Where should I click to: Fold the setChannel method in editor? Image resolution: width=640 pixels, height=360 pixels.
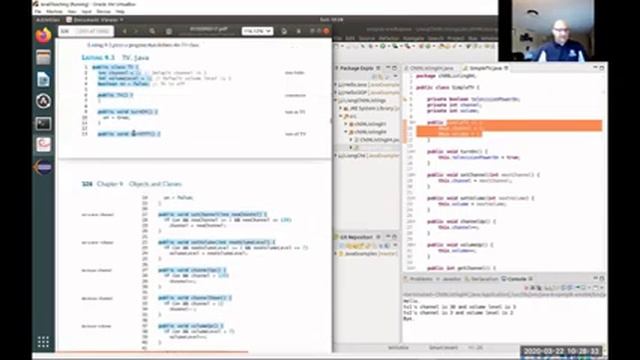413,175
